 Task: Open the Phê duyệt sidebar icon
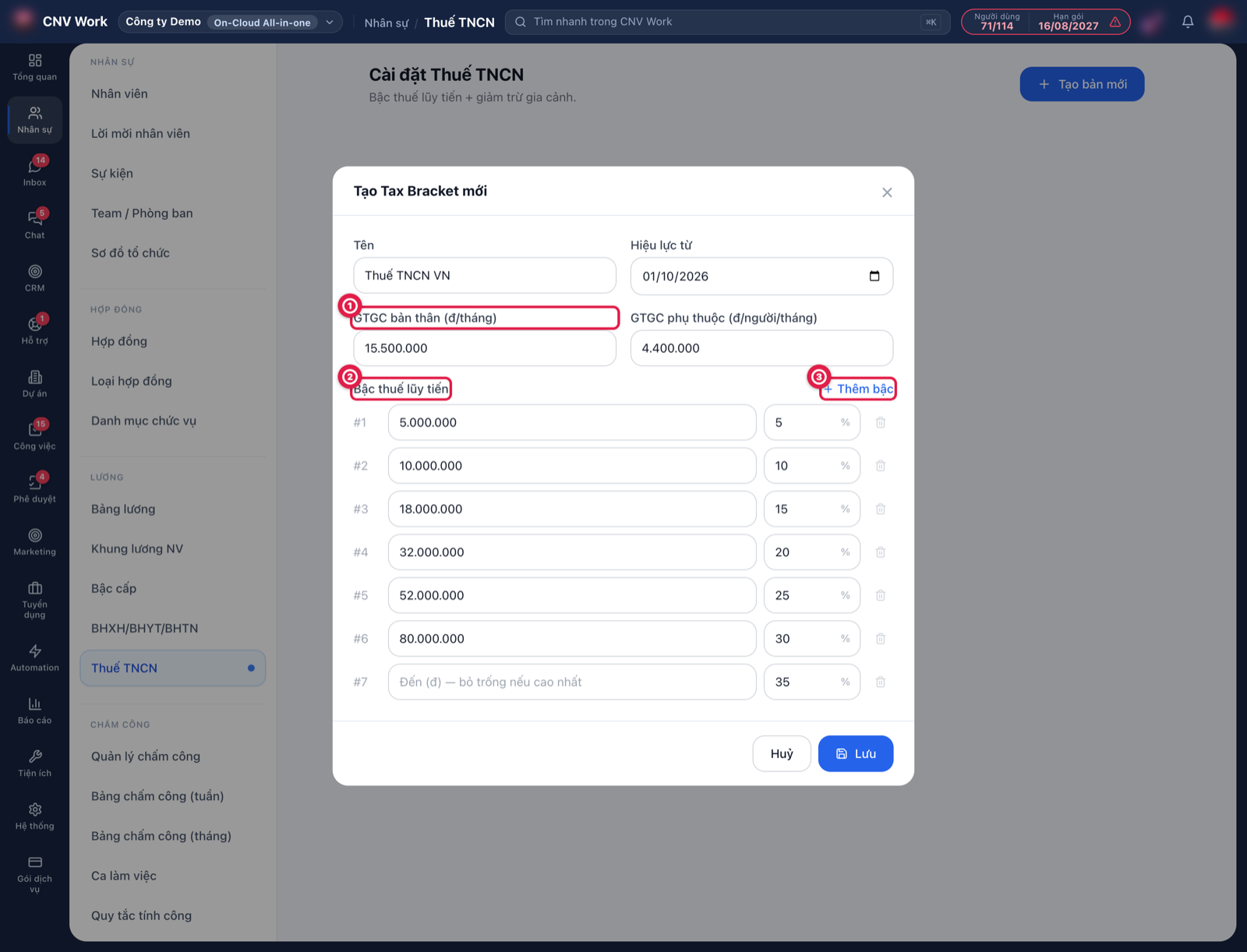point(35,488)
